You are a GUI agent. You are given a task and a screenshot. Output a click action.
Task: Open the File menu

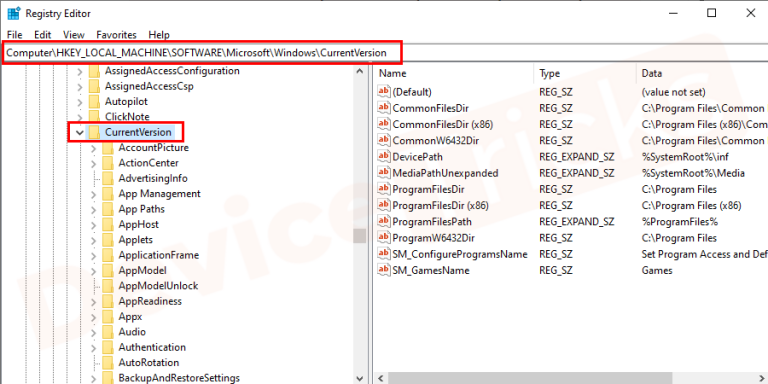coord(15,35)
